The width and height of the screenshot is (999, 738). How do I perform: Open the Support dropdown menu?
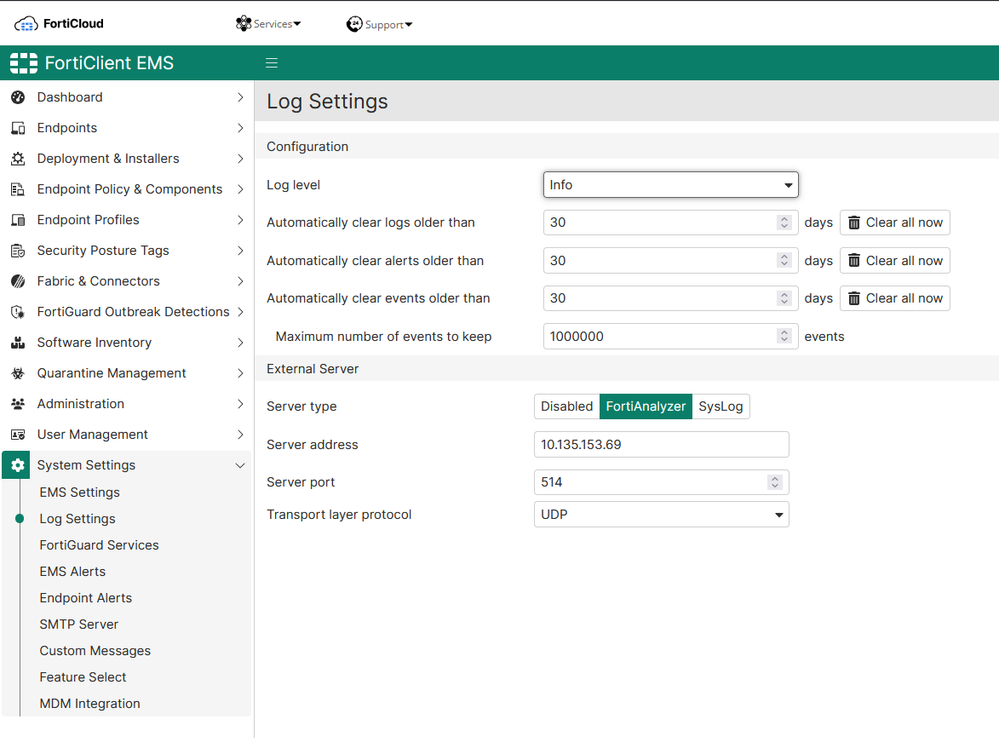click(380, 24)
